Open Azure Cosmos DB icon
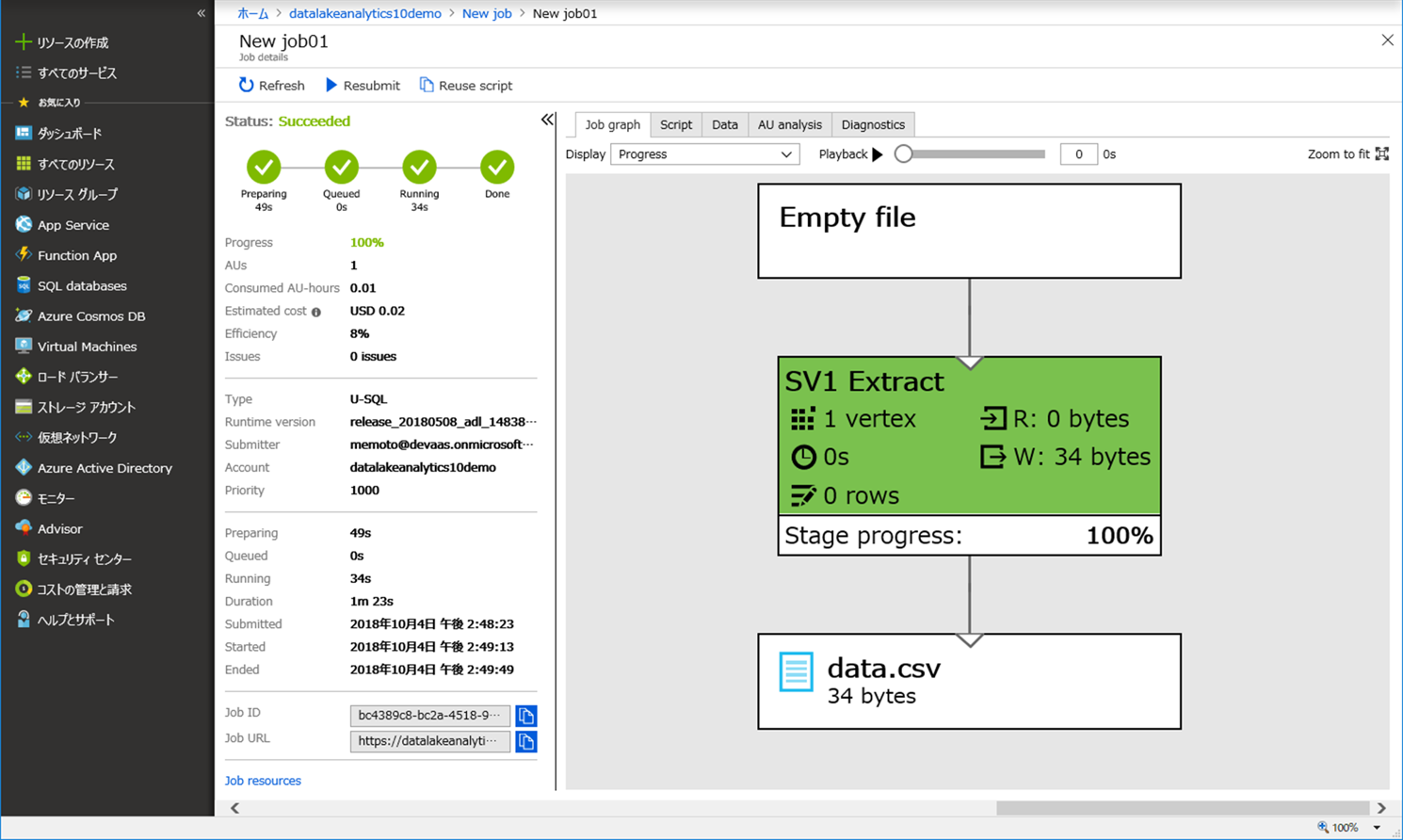 point(24,316)
